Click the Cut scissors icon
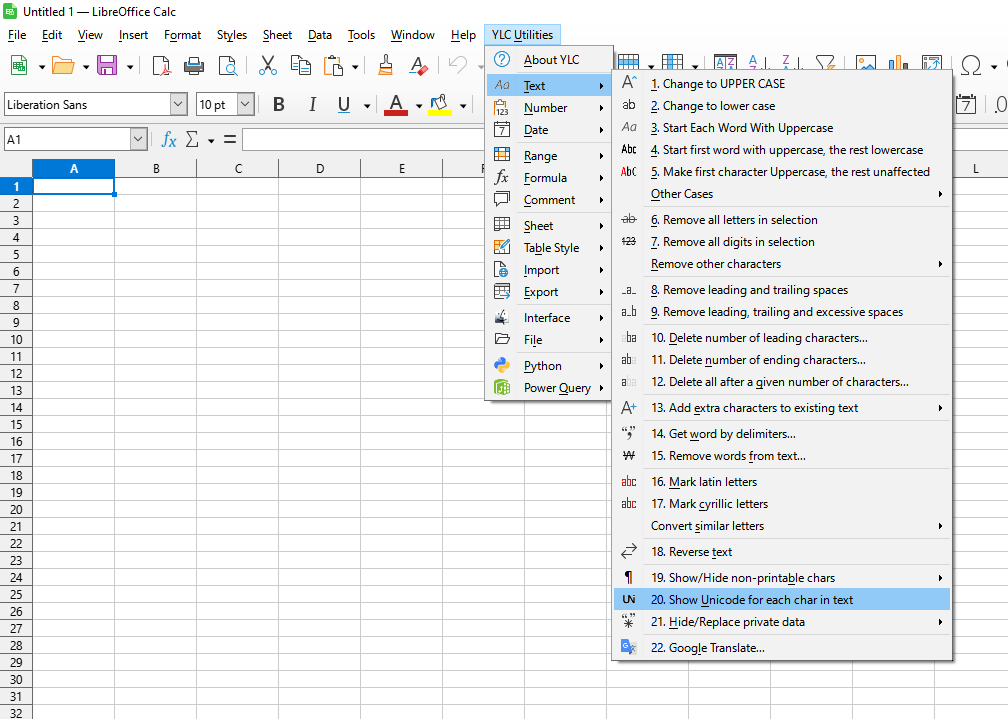 [x=267, y=66]
